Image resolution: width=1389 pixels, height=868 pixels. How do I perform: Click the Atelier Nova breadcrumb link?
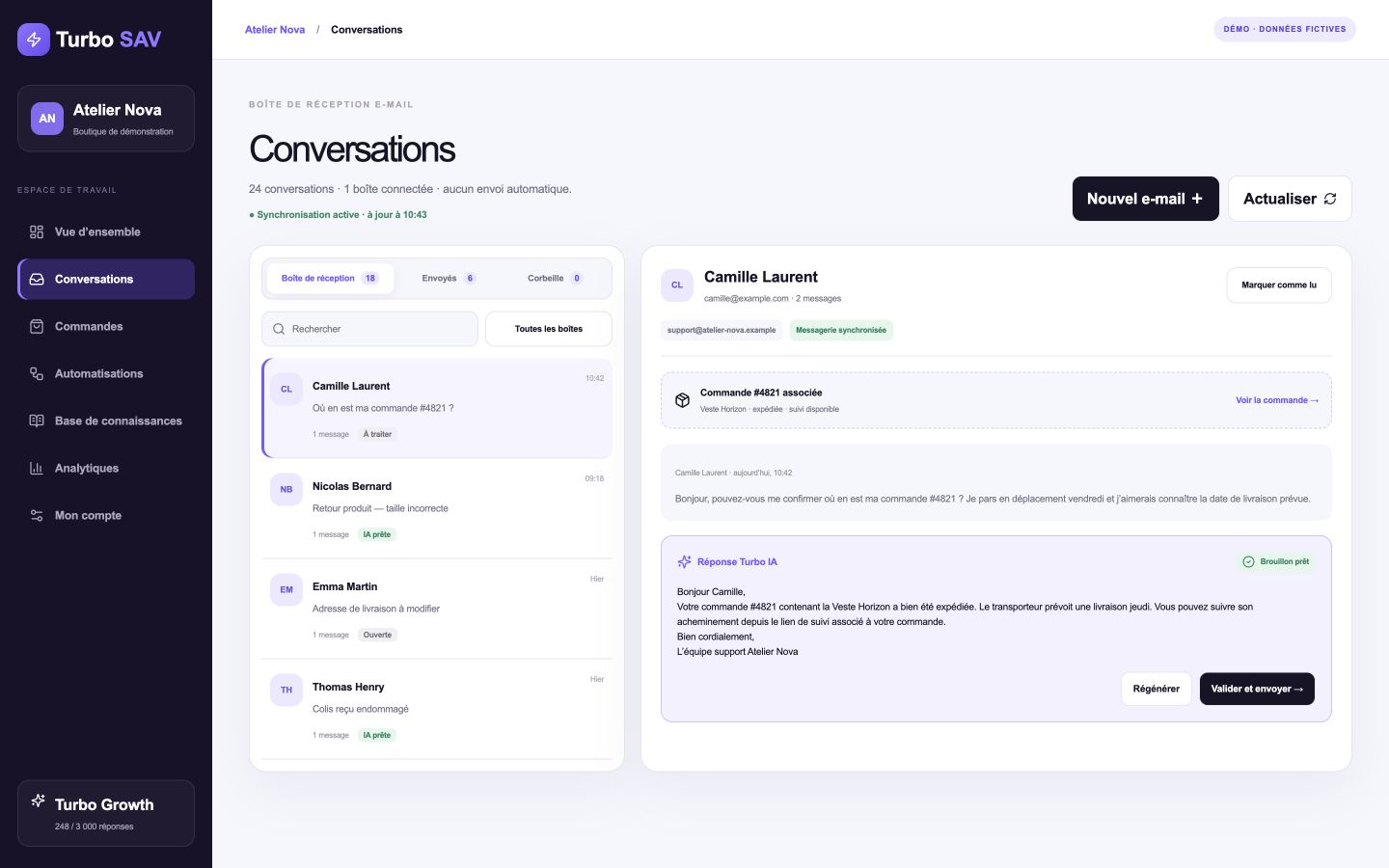(275, 30)
